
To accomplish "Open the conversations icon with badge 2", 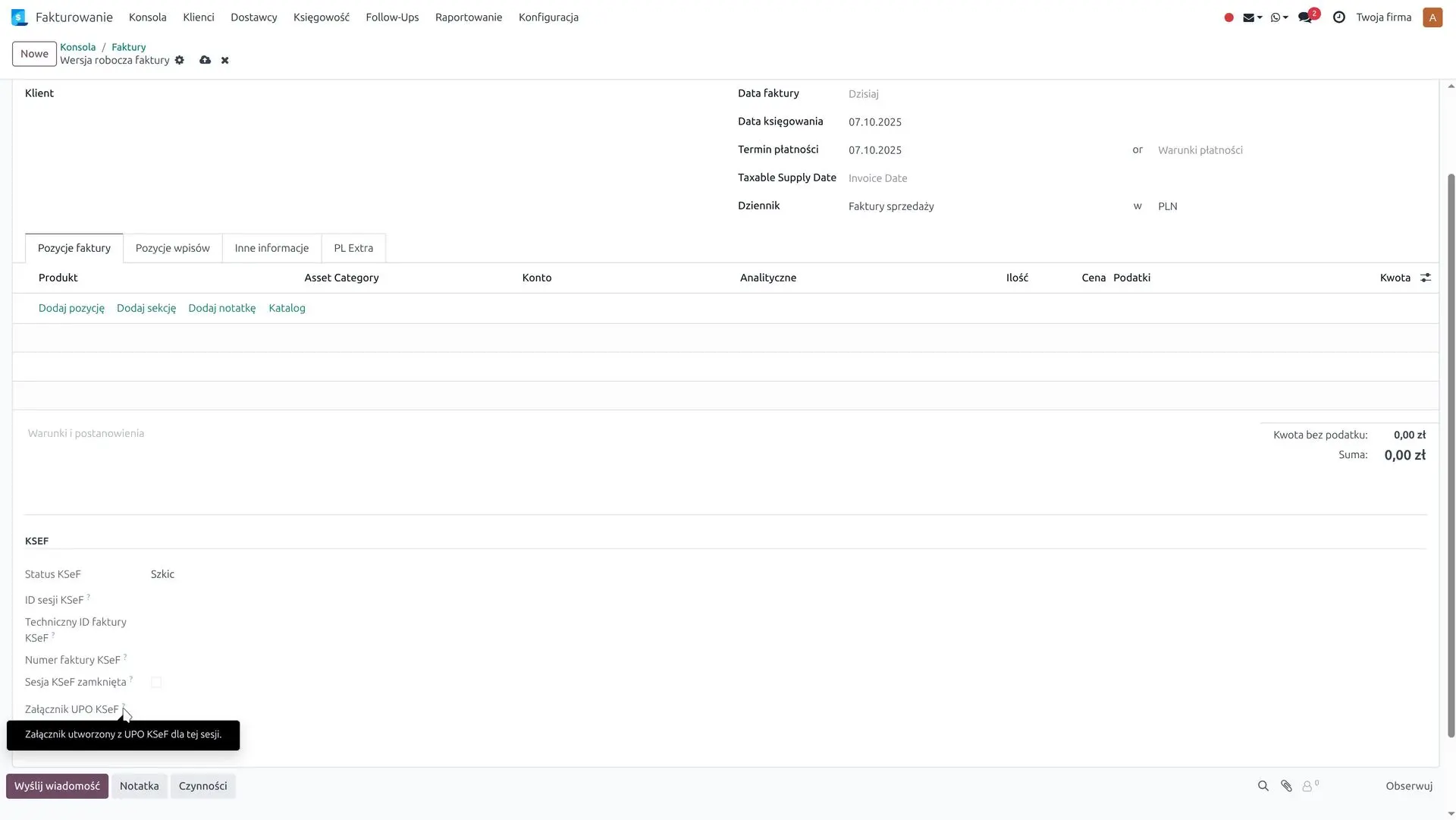I will pyautogui.click(x=1305, y=17).
